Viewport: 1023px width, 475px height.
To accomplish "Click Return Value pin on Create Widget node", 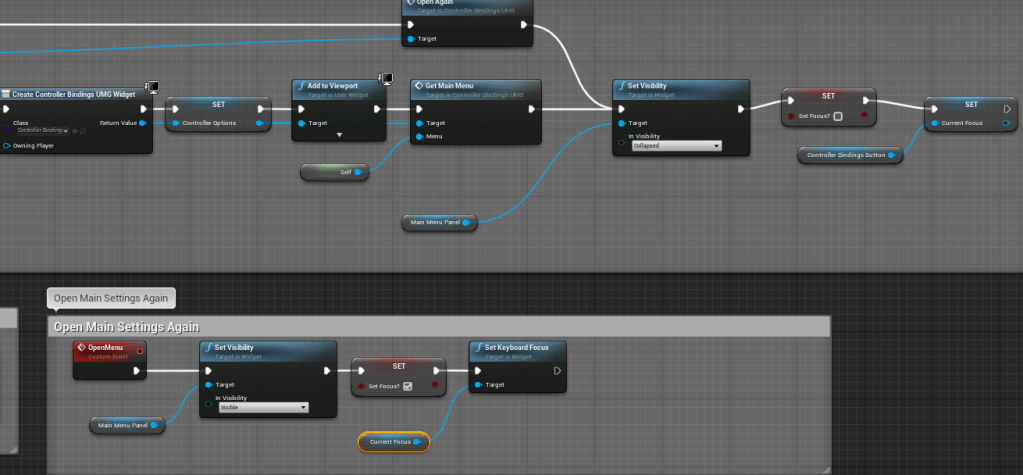I will tap(143, 123).
